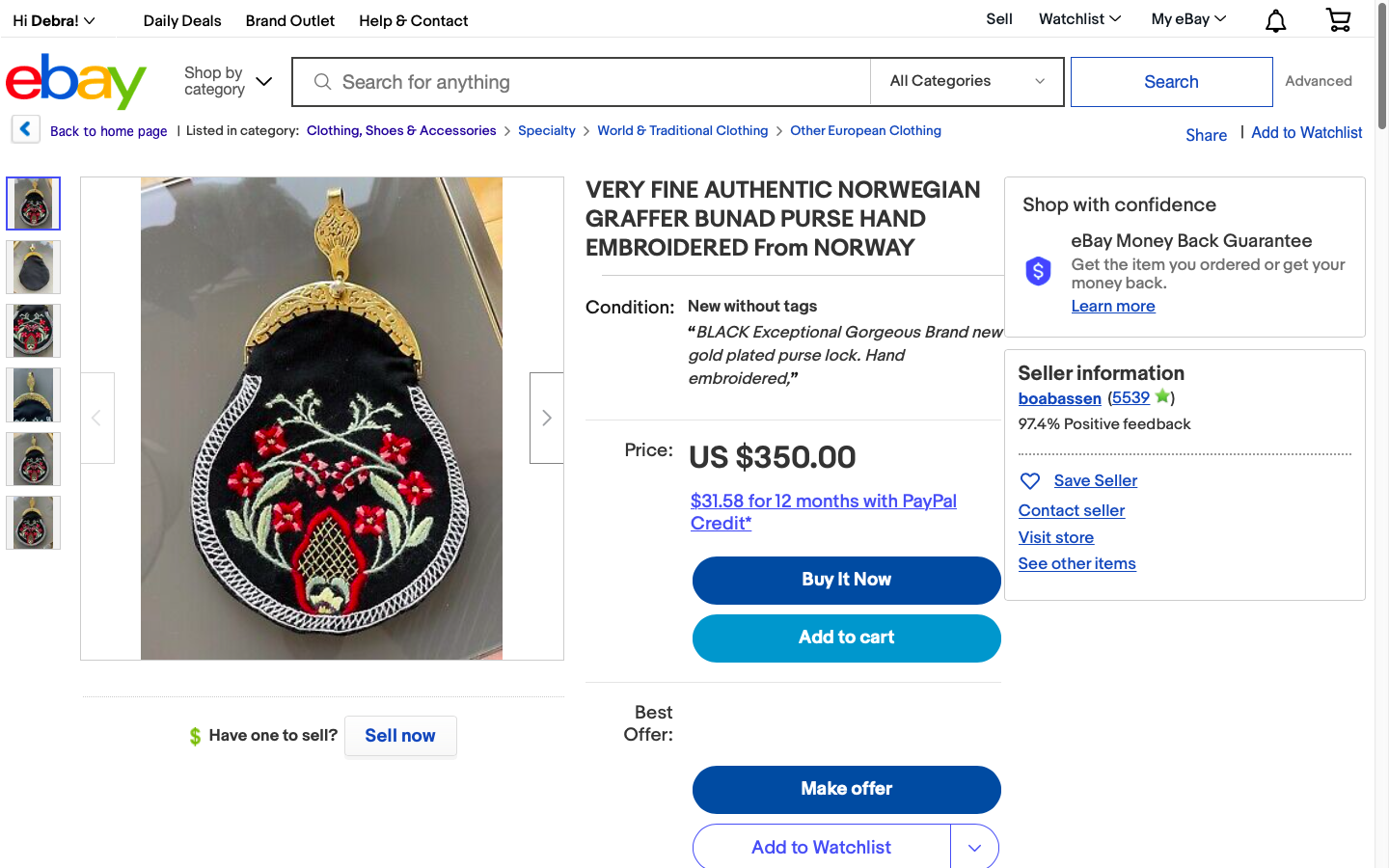Expand the Add to Watchlist arrow dropdown

(974, 848)
